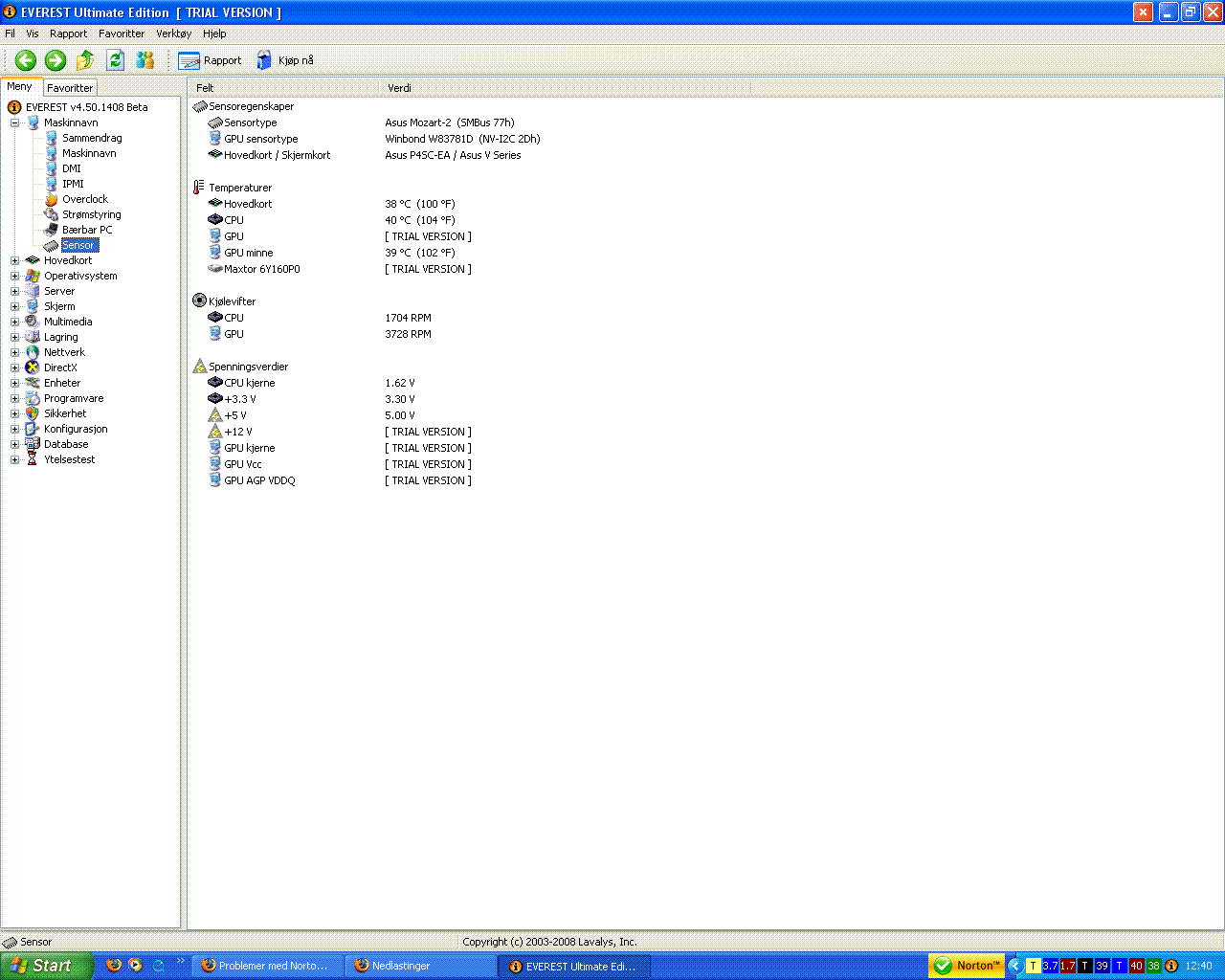Click the Sensor tree icon
Image resolution: width=1225 pixels, height=980 pixels.
click(x=52, y=245)
